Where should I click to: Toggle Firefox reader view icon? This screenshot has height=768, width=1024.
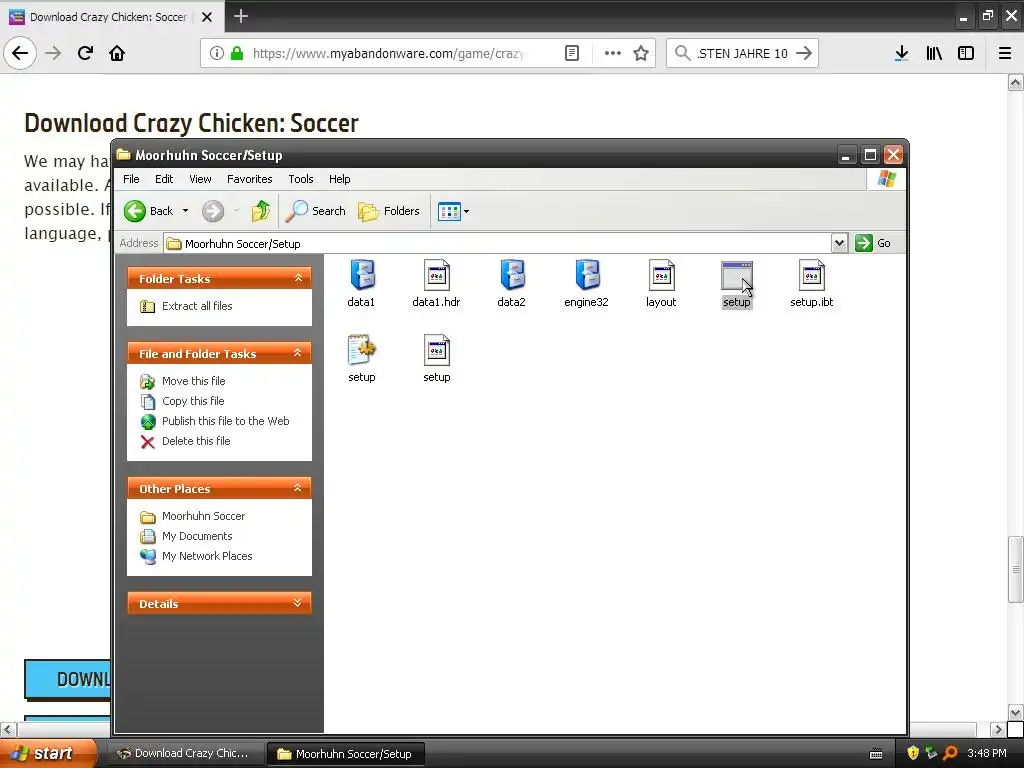(x=571, y=53)
